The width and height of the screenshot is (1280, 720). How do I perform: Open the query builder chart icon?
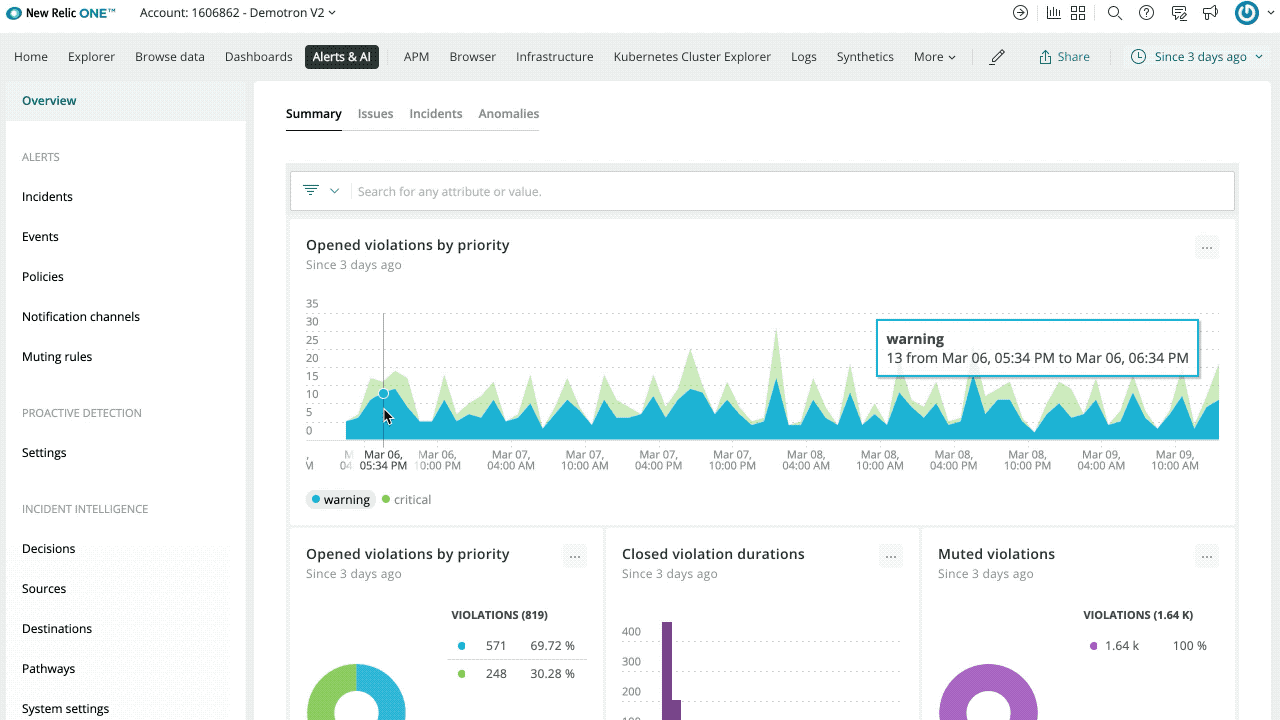(1052, 13)
